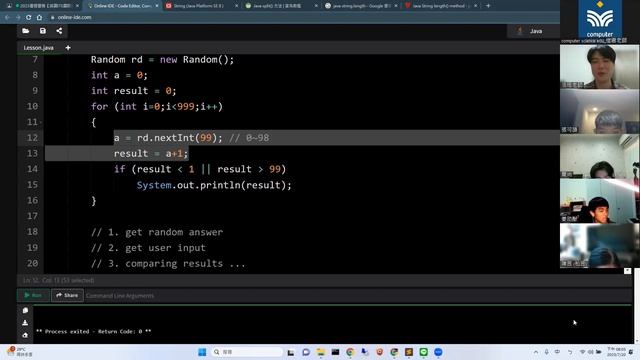Click the 'Process exited - Return Code: 0' output text

[93, 331]
